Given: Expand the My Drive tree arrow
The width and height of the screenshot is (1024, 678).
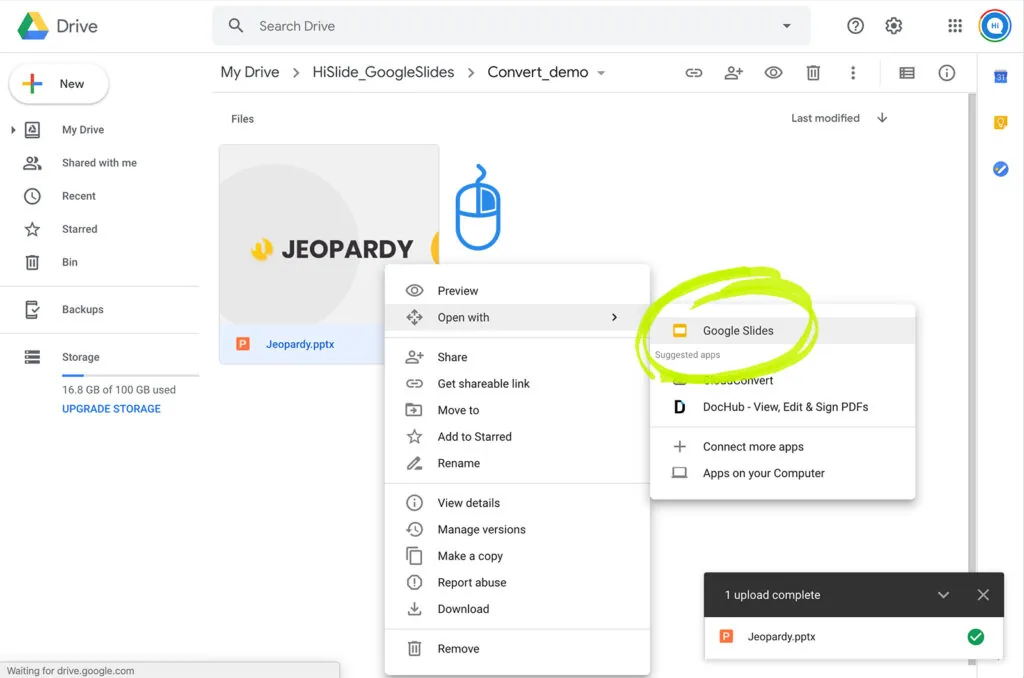Looking at the screenshot, I should coord(13,130).
